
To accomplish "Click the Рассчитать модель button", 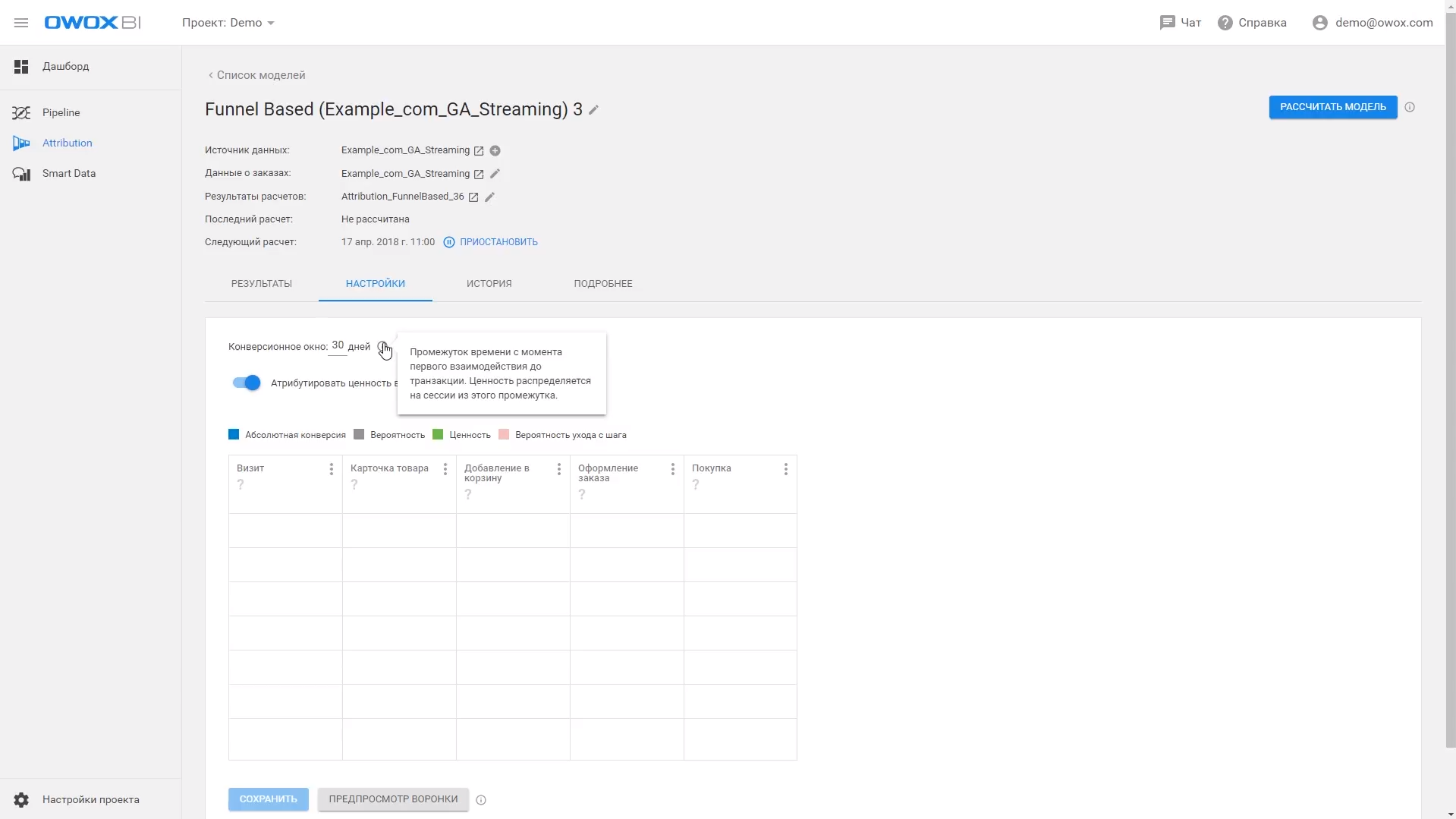I will pos(1332,107).
